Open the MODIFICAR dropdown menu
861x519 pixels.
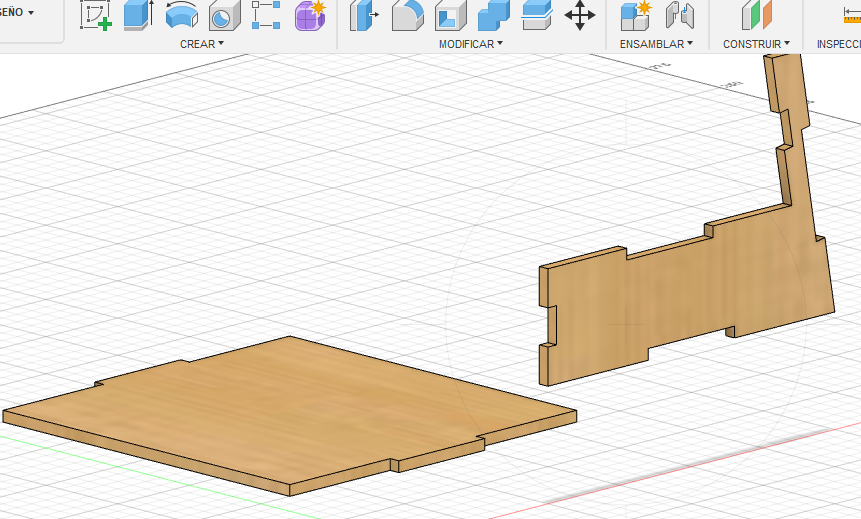(x=471, y=44)
